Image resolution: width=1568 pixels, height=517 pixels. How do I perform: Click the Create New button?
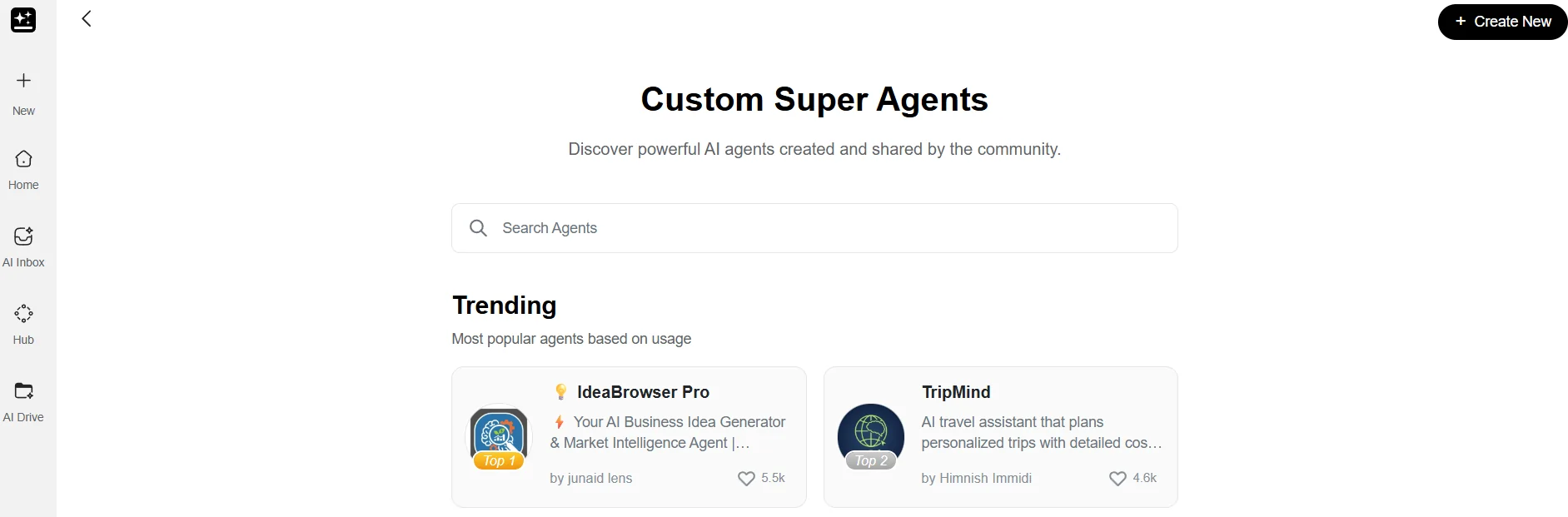coord(1501,22)
